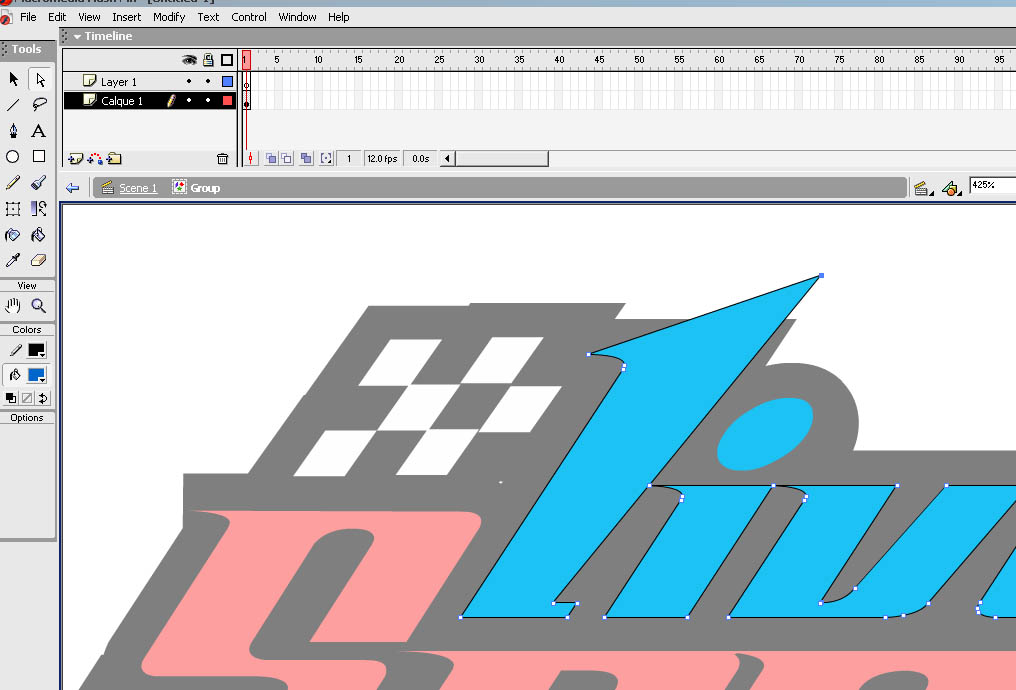The height and width of the screenshot is (690, 1016).
Task: Click the Center Frame button
Action: 251,159
